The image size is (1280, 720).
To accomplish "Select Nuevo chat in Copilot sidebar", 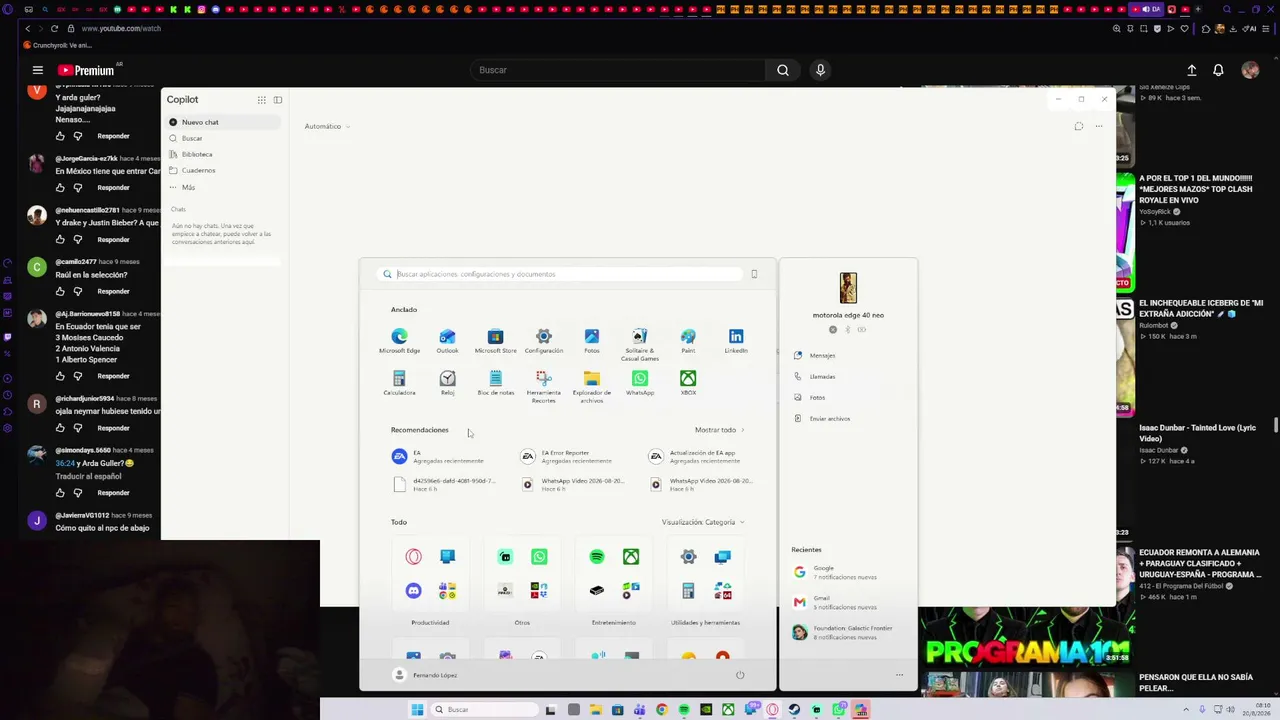I will click(x=224, y=122).
